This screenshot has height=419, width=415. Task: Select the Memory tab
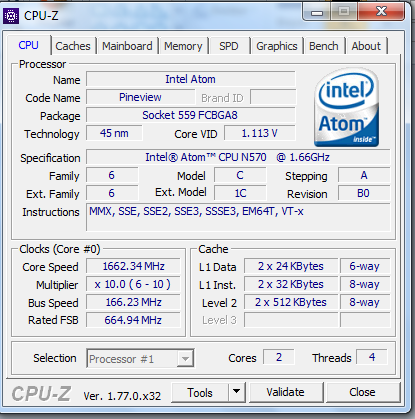[x=183, y=46]
